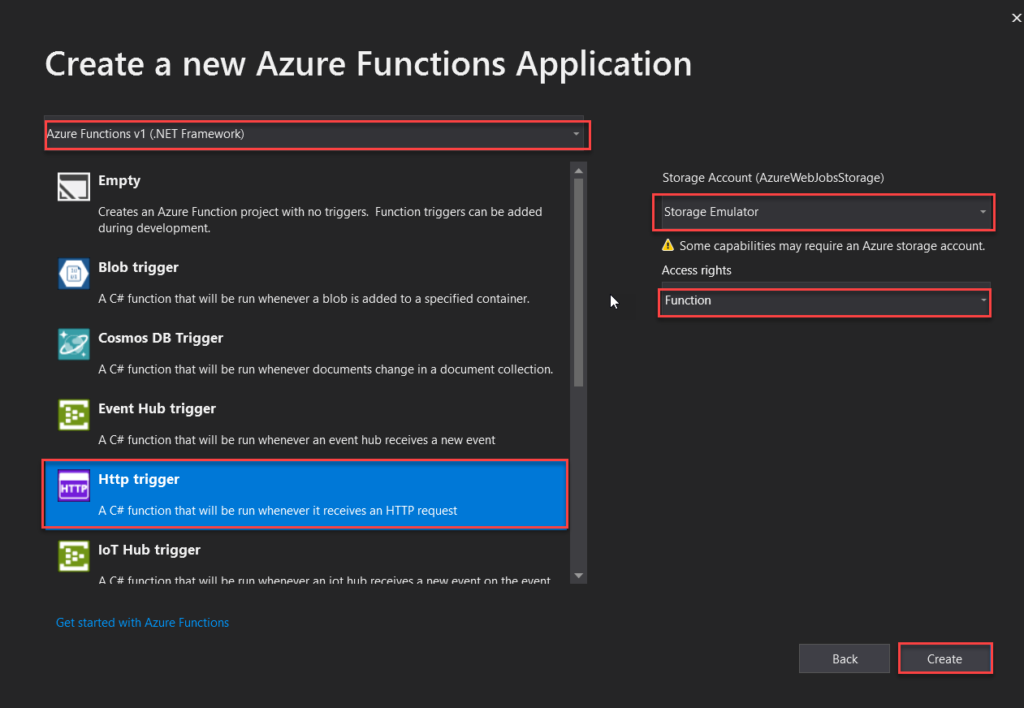1024x708 pixels.
Task: Click the Blob trigger description text
Action: (313, 298)
